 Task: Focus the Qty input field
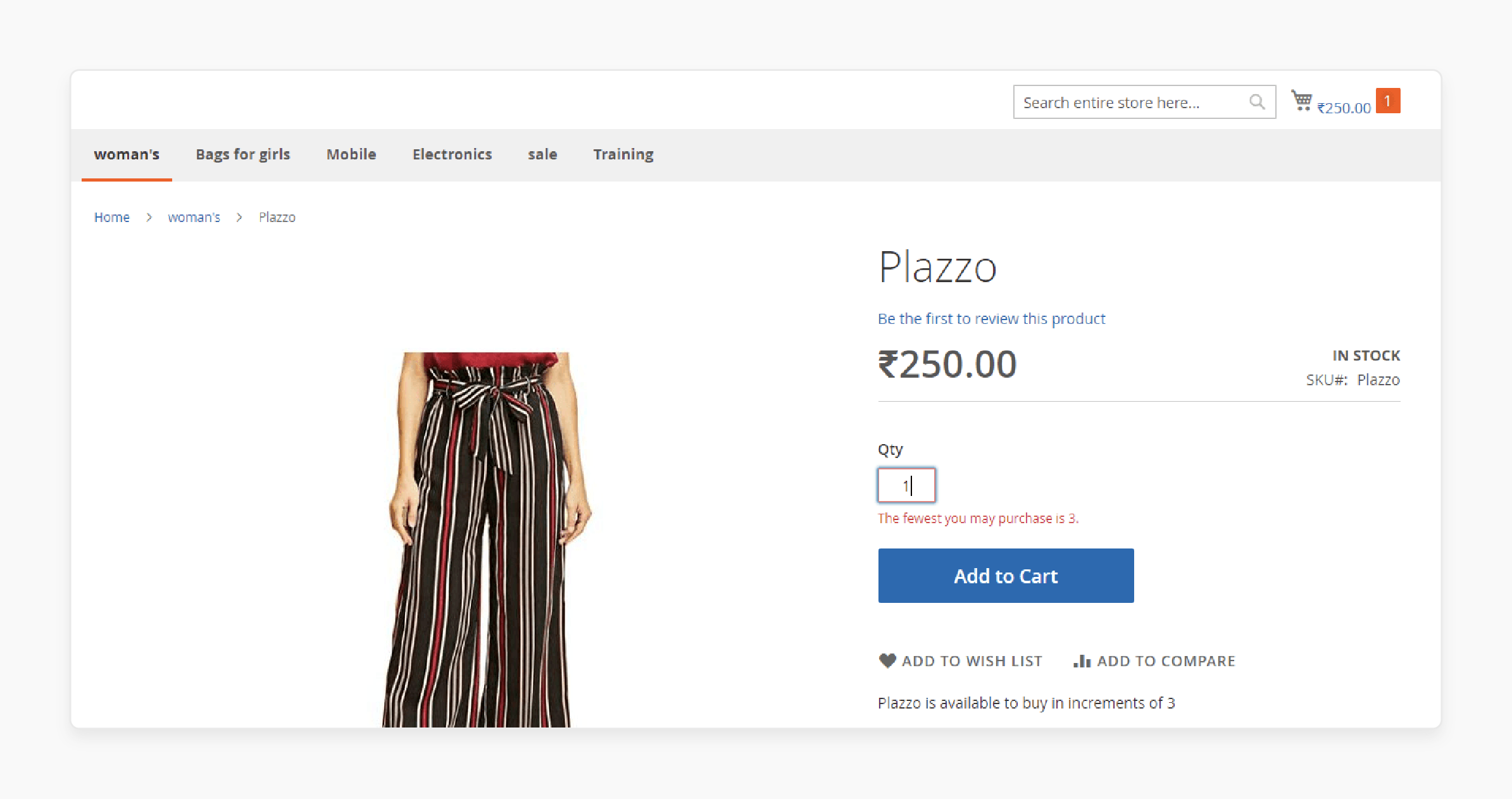[x=906, y=485]
